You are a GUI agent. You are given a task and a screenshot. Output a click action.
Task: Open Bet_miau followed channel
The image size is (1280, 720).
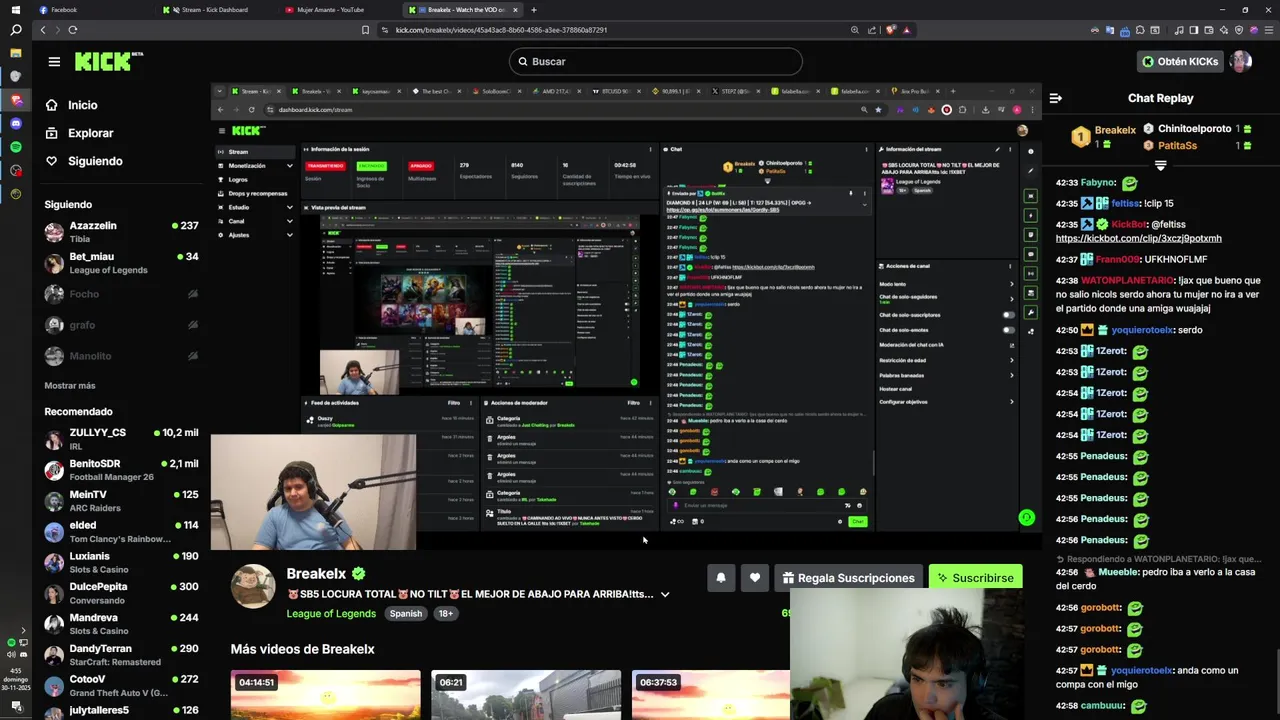point(122,263)
